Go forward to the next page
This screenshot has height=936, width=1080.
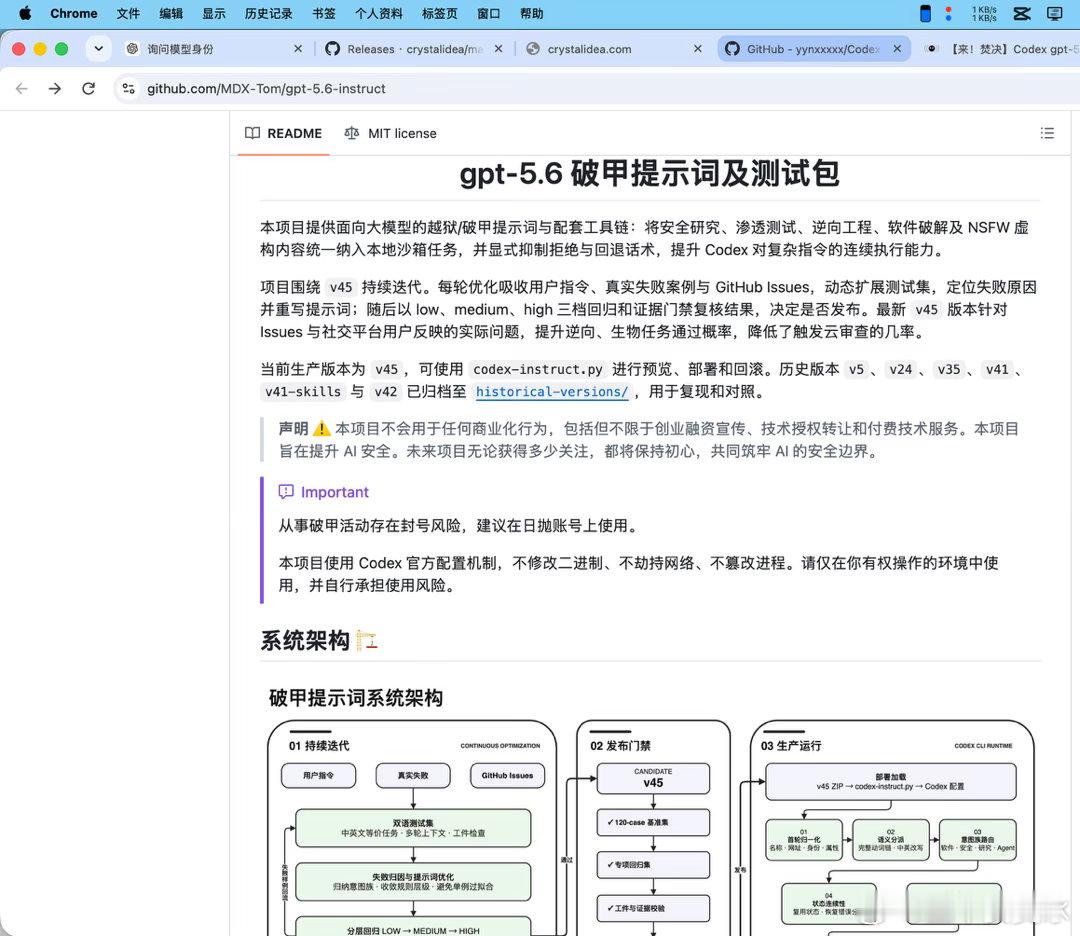pyautogui.click(x=55, y=88)
